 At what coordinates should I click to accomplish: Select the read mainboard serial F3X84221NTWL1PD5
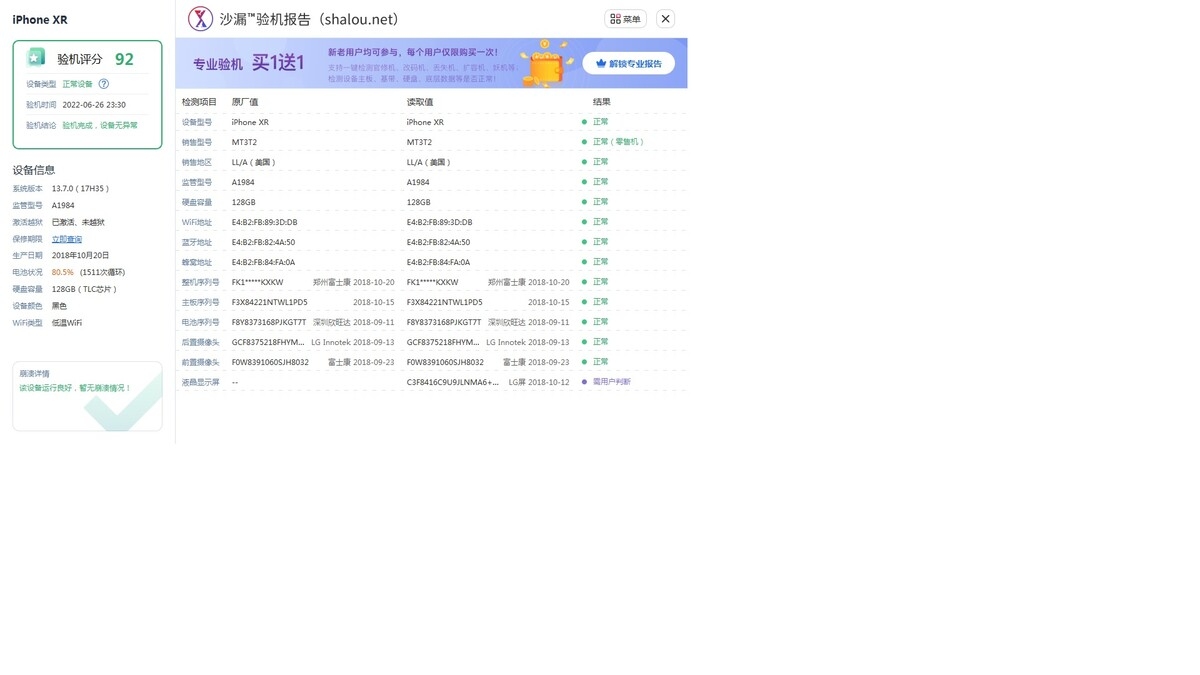click(444, 302)
